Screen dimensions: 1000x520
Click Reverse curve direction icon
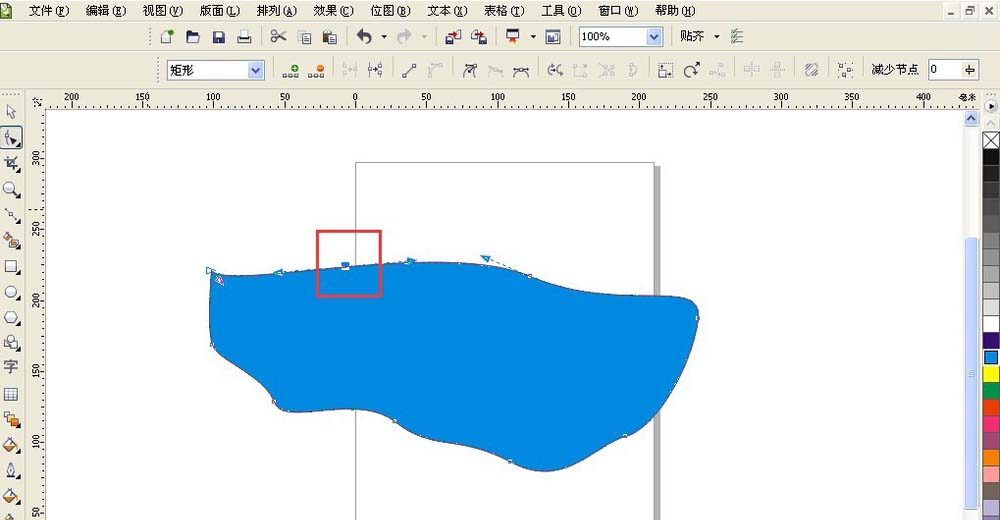(555, 70)
